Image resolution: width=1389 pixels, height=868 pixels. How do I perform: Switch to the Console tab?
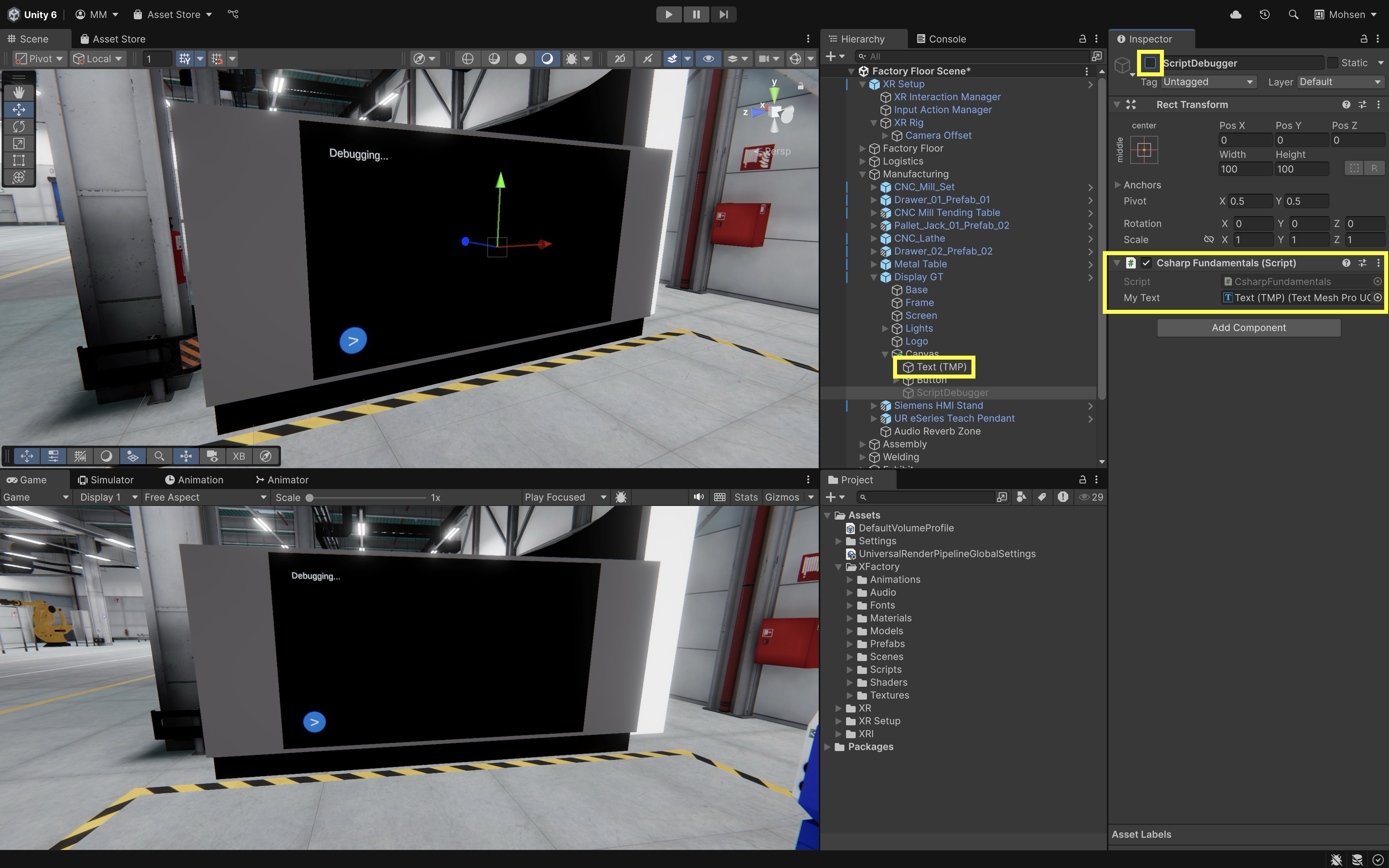coord(941,39)
